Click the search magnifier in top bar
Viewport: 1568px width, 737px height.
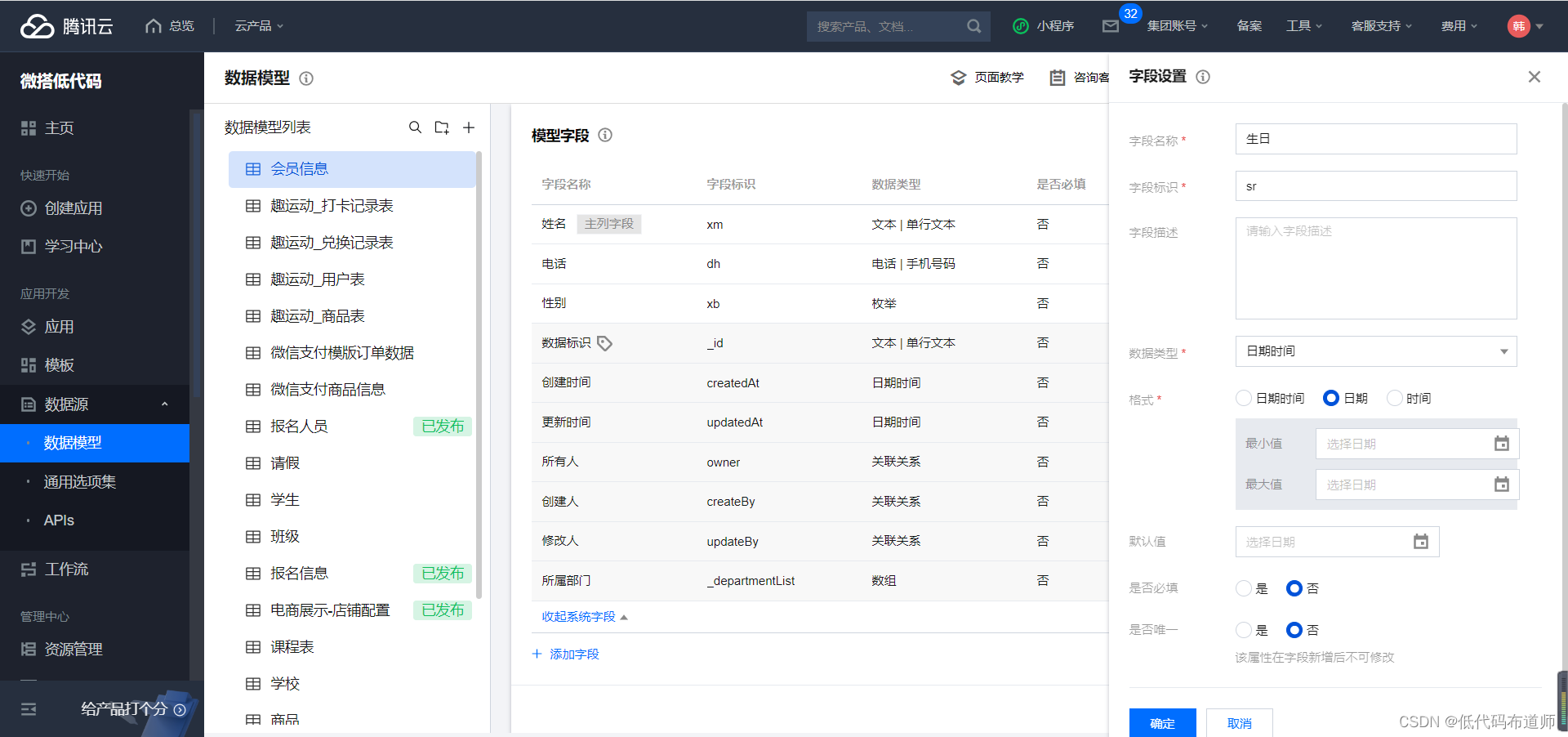click(973, 26)
